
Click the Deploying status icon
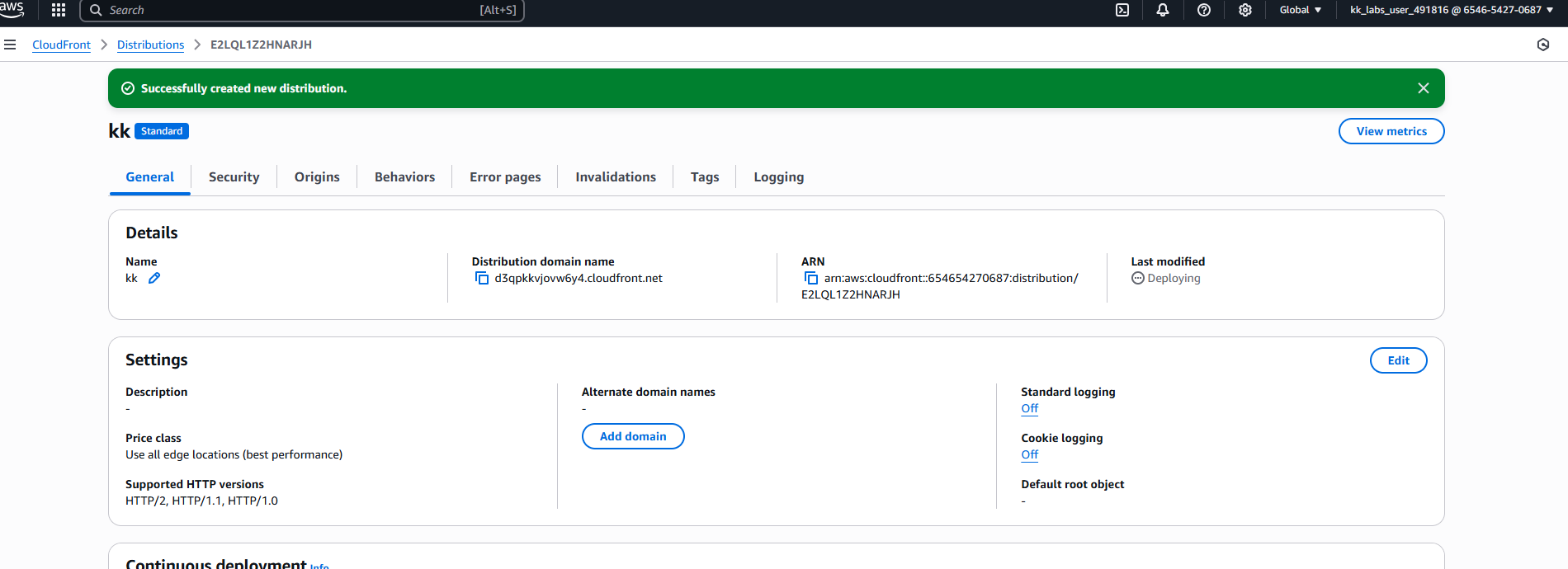click(1138, 278)
